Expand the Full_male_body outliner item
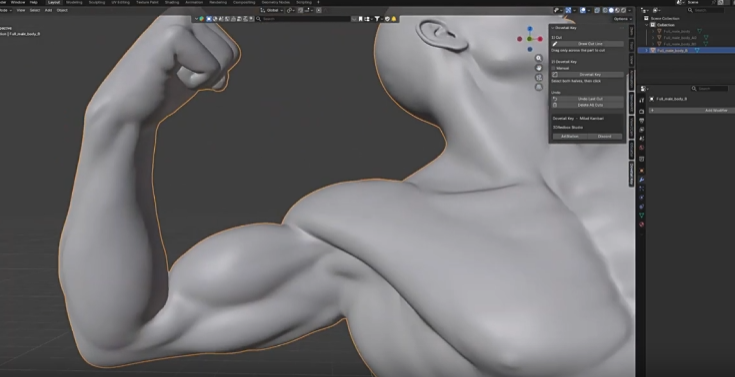735x377 pixels. pos(652,31)
